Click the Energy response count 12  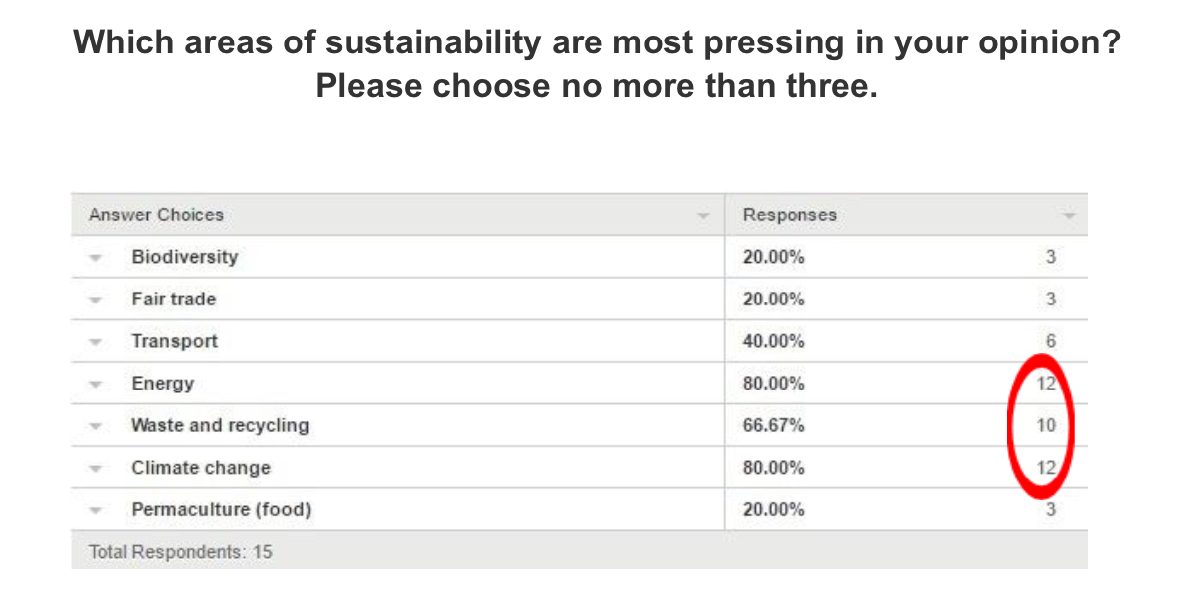[1046, 383]
